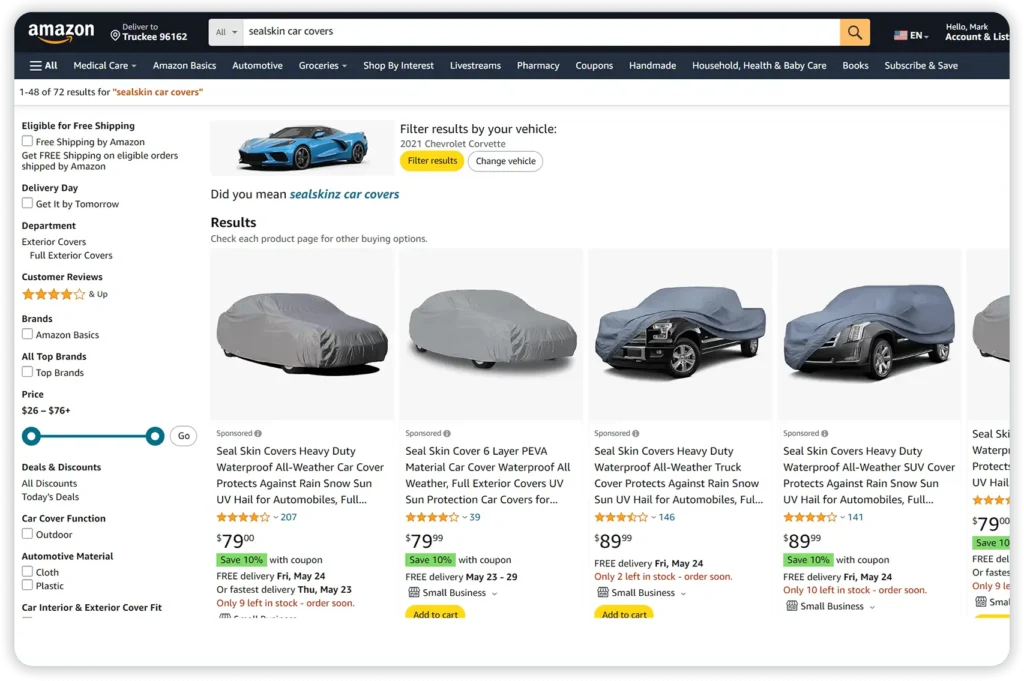Open Hello, Mark Account & Lists
Viewport: 1024px width, 681px height.
(977, 32)
